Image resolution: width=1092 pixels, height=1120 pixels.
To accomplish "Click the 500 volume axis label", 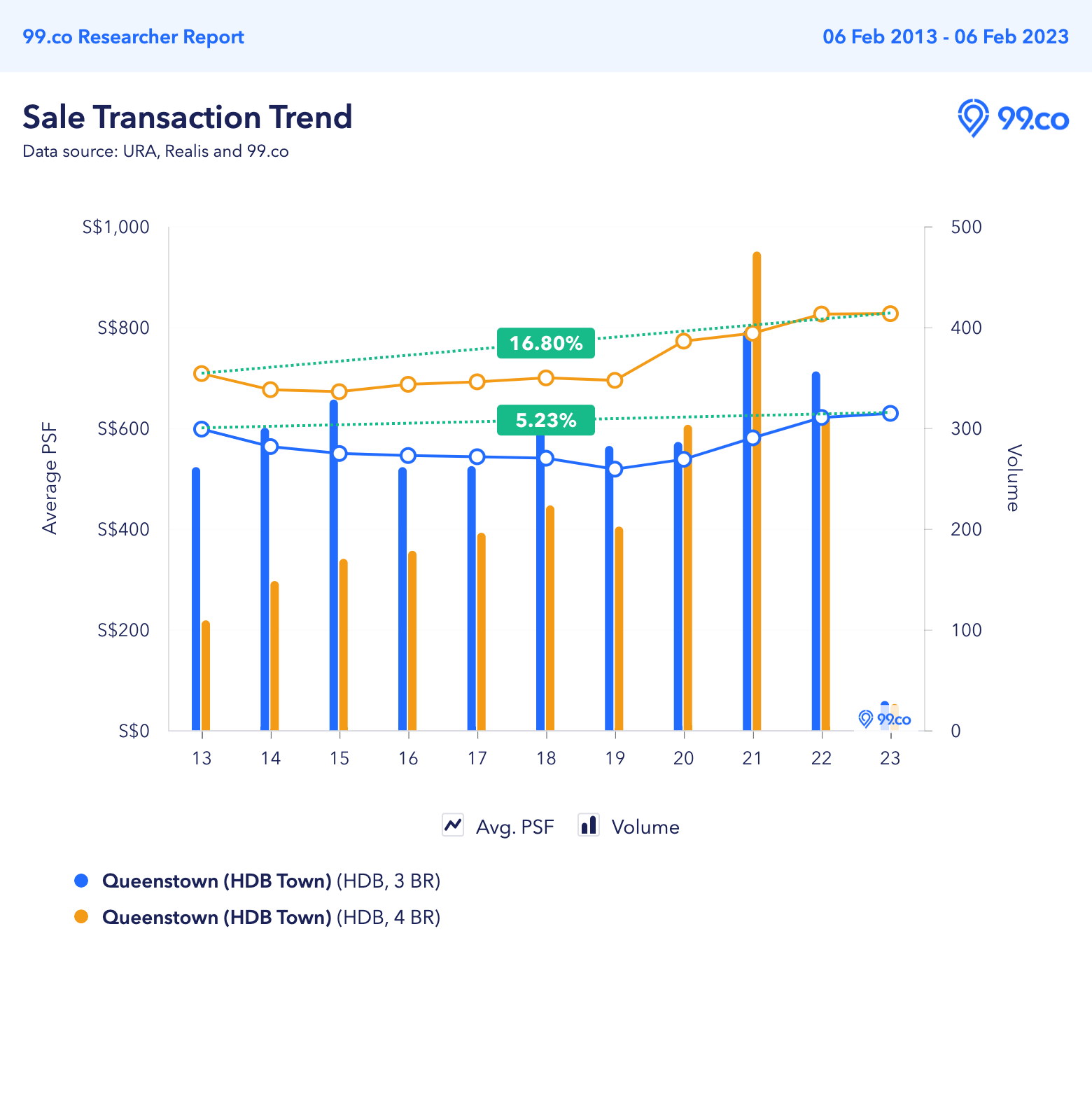I will click(x=966, y=227).
